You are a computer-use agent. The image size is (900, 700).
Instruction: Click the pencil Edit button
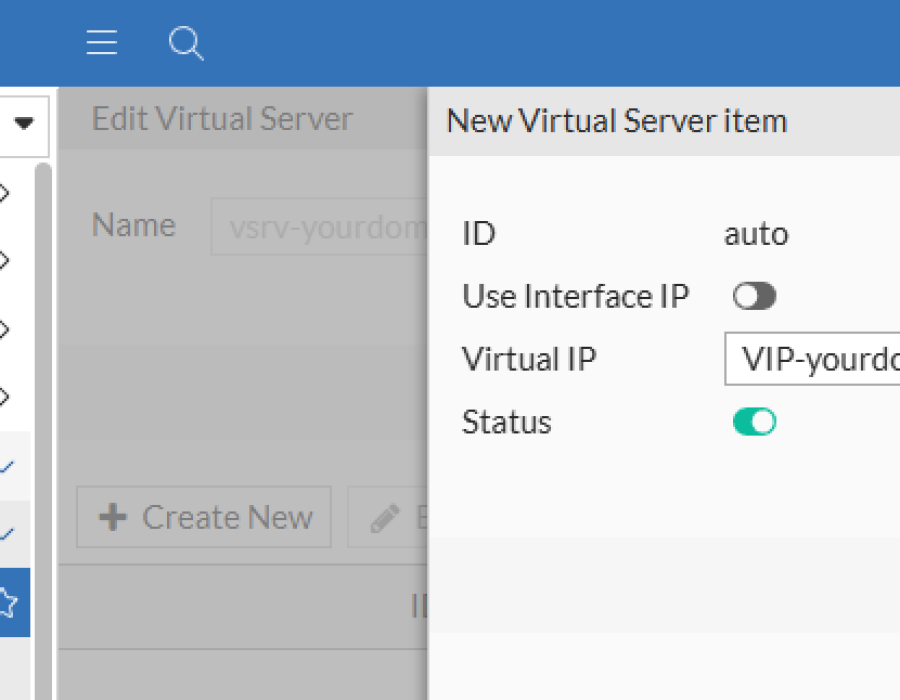(387, 517)
